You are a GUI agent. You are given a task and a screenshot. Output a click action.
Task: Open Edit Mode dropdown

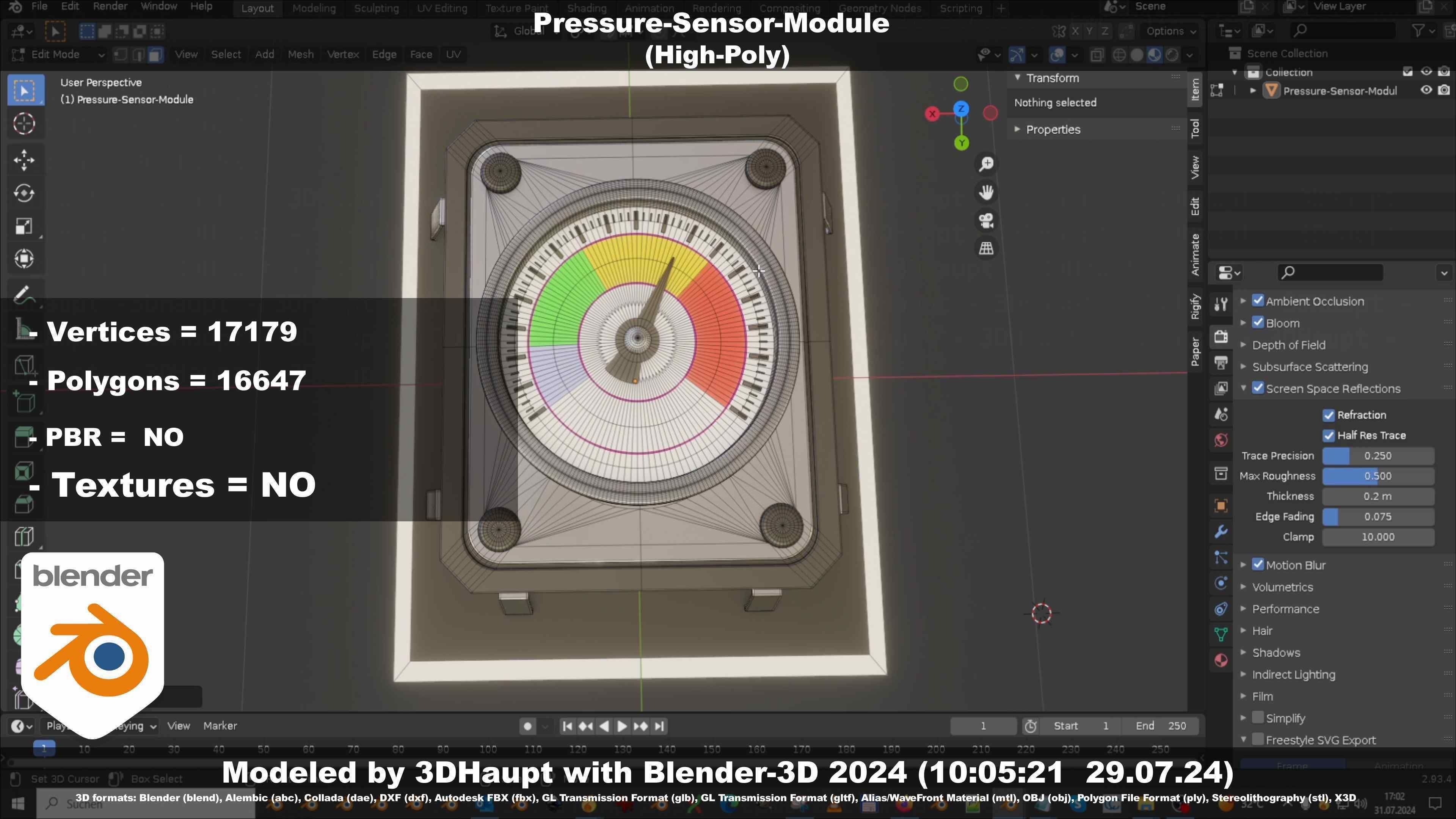click(x=58, y=55)
